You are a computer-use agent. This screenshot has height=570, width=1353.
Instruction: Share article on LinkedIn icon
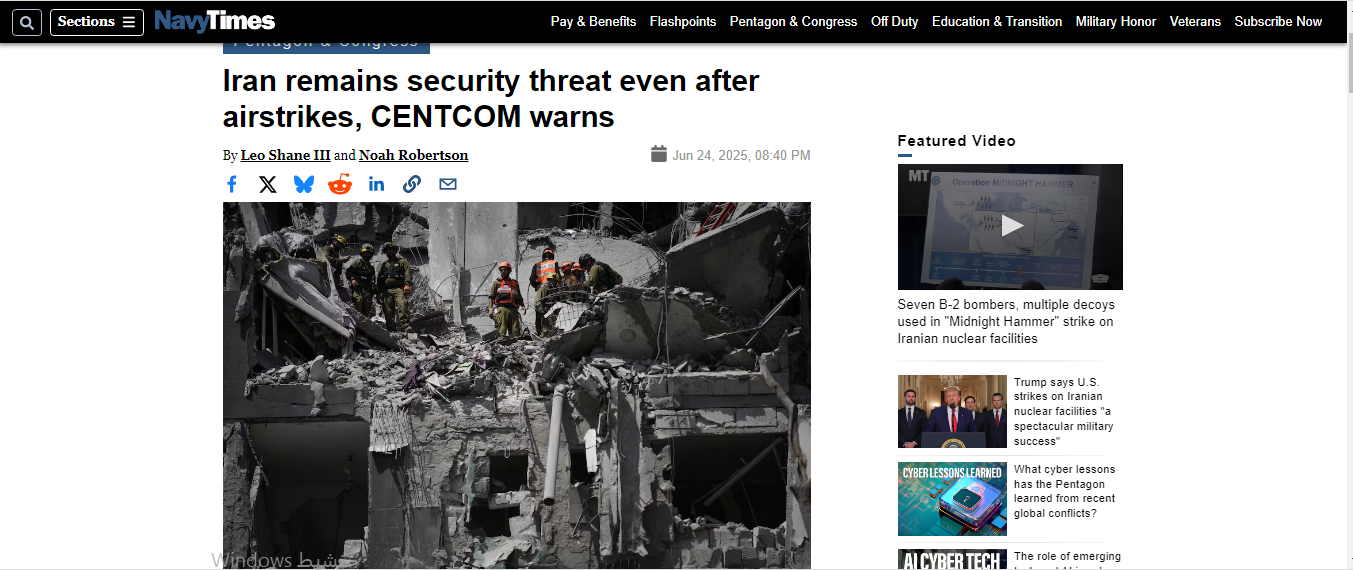click(376, 184)
